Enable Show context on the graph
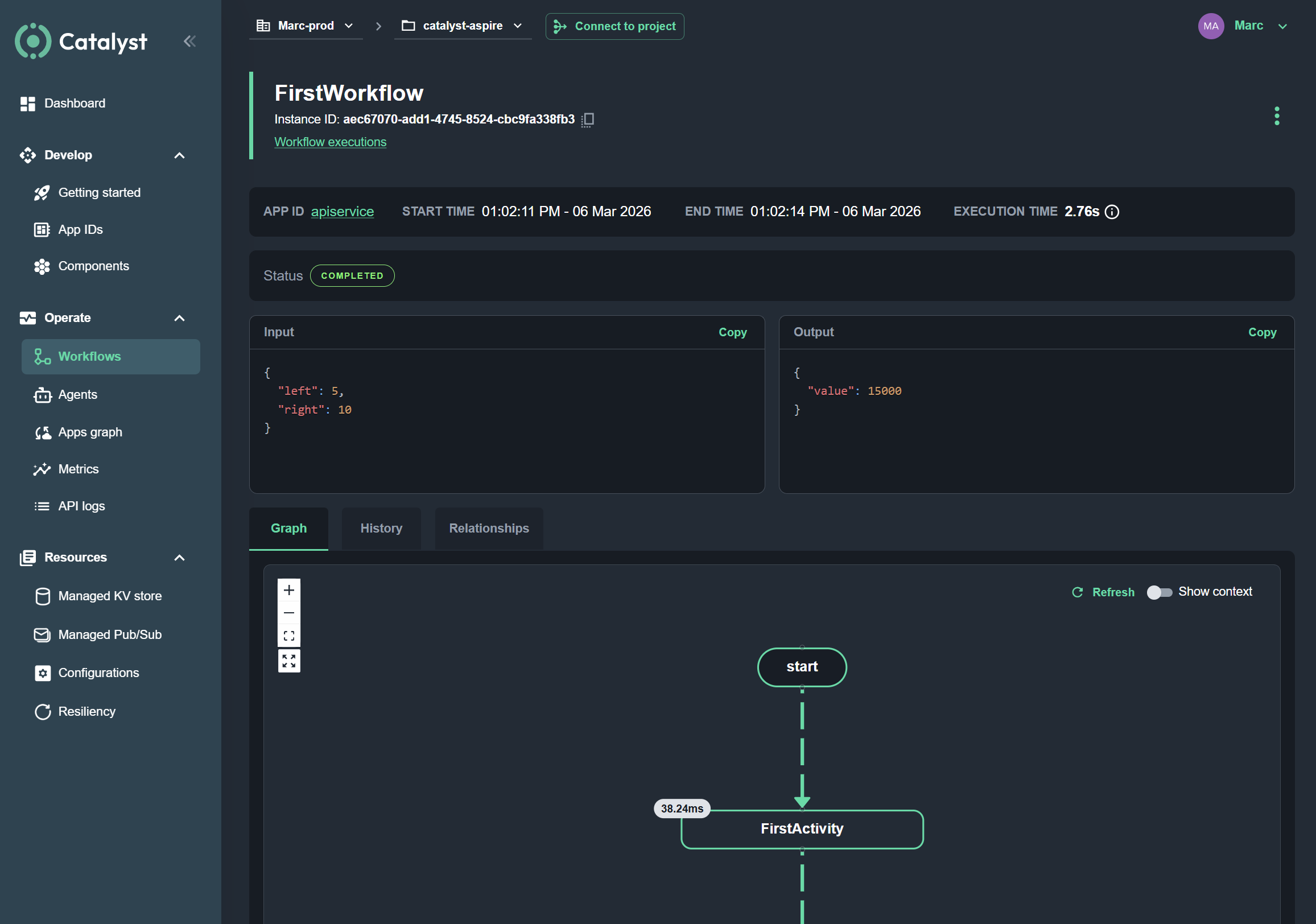The image size is (1316, 924). coord(1160,593)
